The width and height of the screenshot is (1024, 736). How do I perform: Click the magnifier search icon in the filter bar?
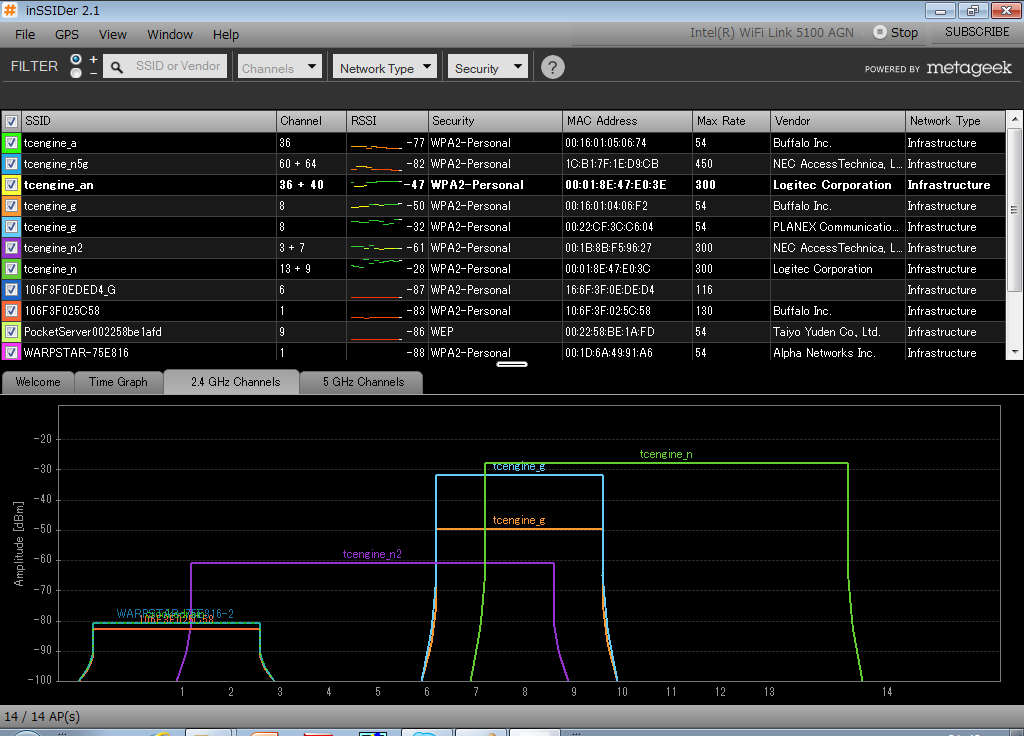coord(116,67)
